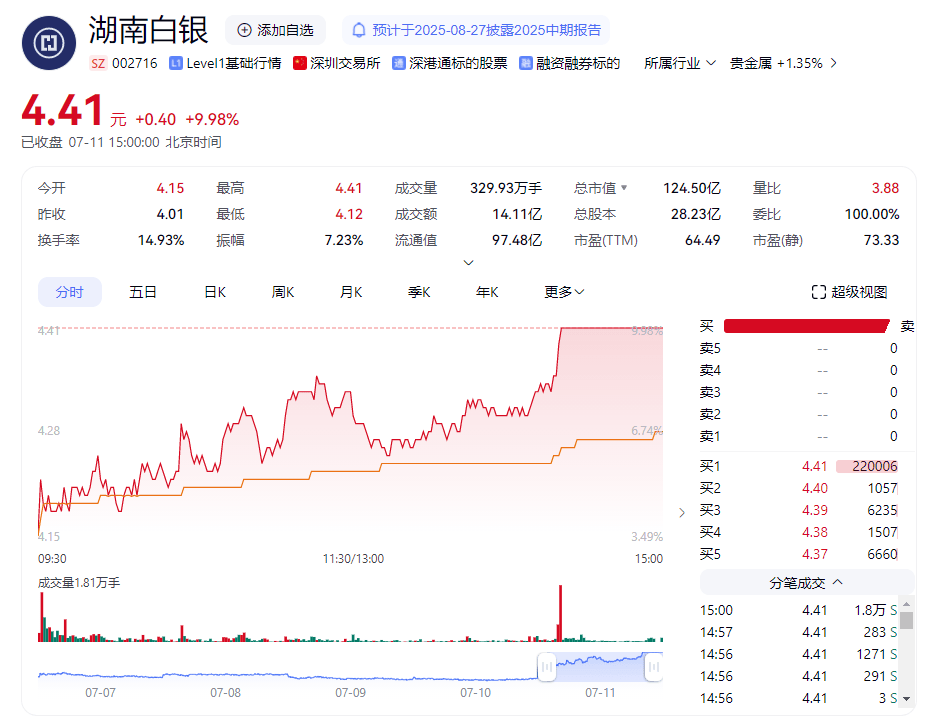
Task: Click the plus icon in 添加自选
Action: pyautogui.click(x=244, y=30)
